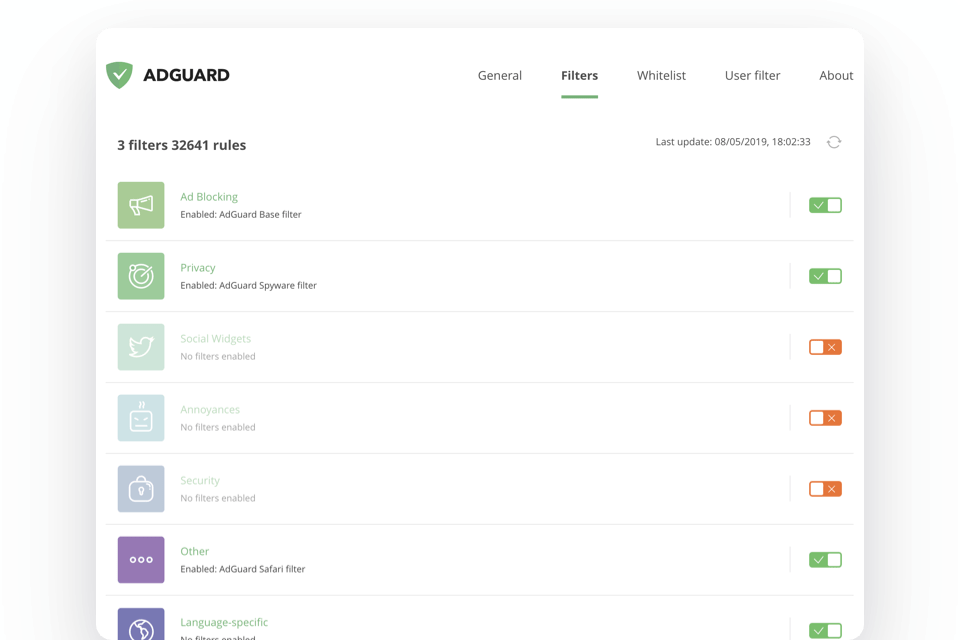Screen dimensions: 960x640
Task: Disable the Ad Blocking toggle
Action: point(825,204)
